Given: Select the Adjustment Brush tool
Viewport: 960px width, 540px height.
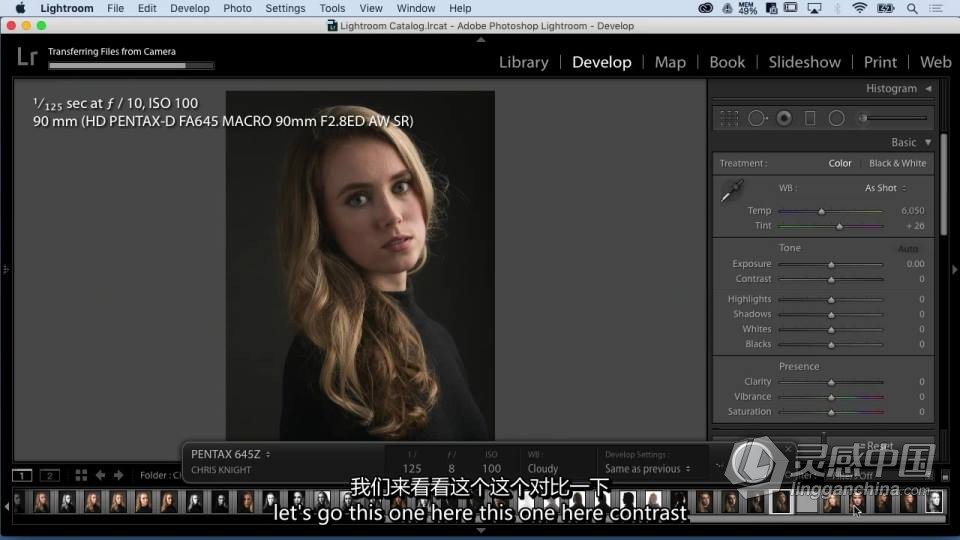Looking at the screenshot, I should (894, 118).
